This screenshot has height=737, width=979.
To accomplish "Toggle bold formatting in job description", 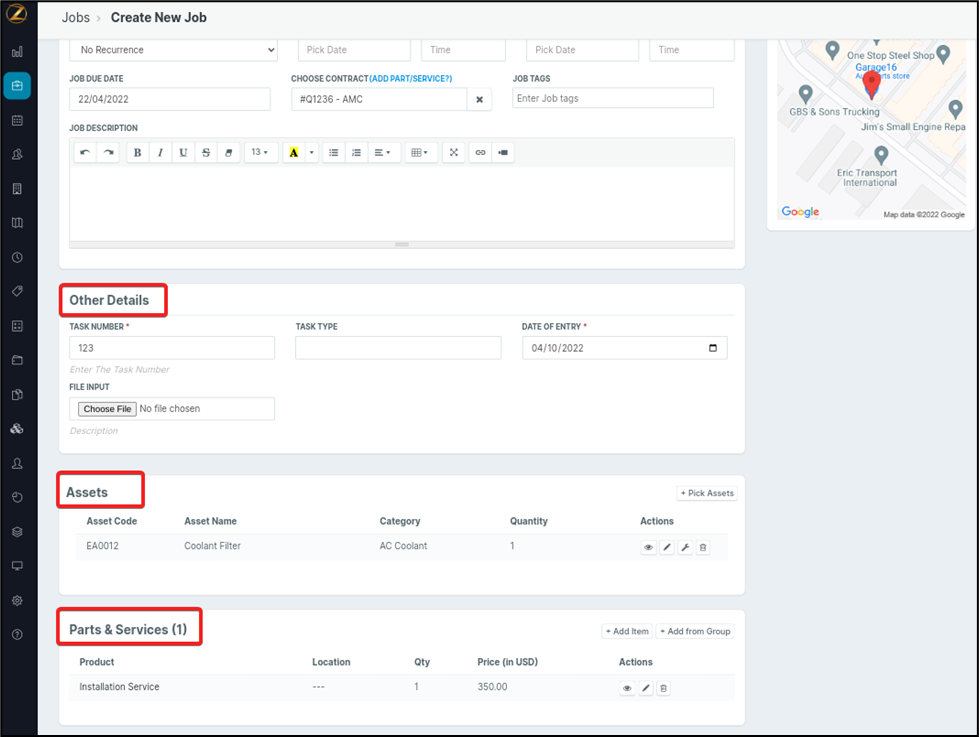I will tap(137, 153).
